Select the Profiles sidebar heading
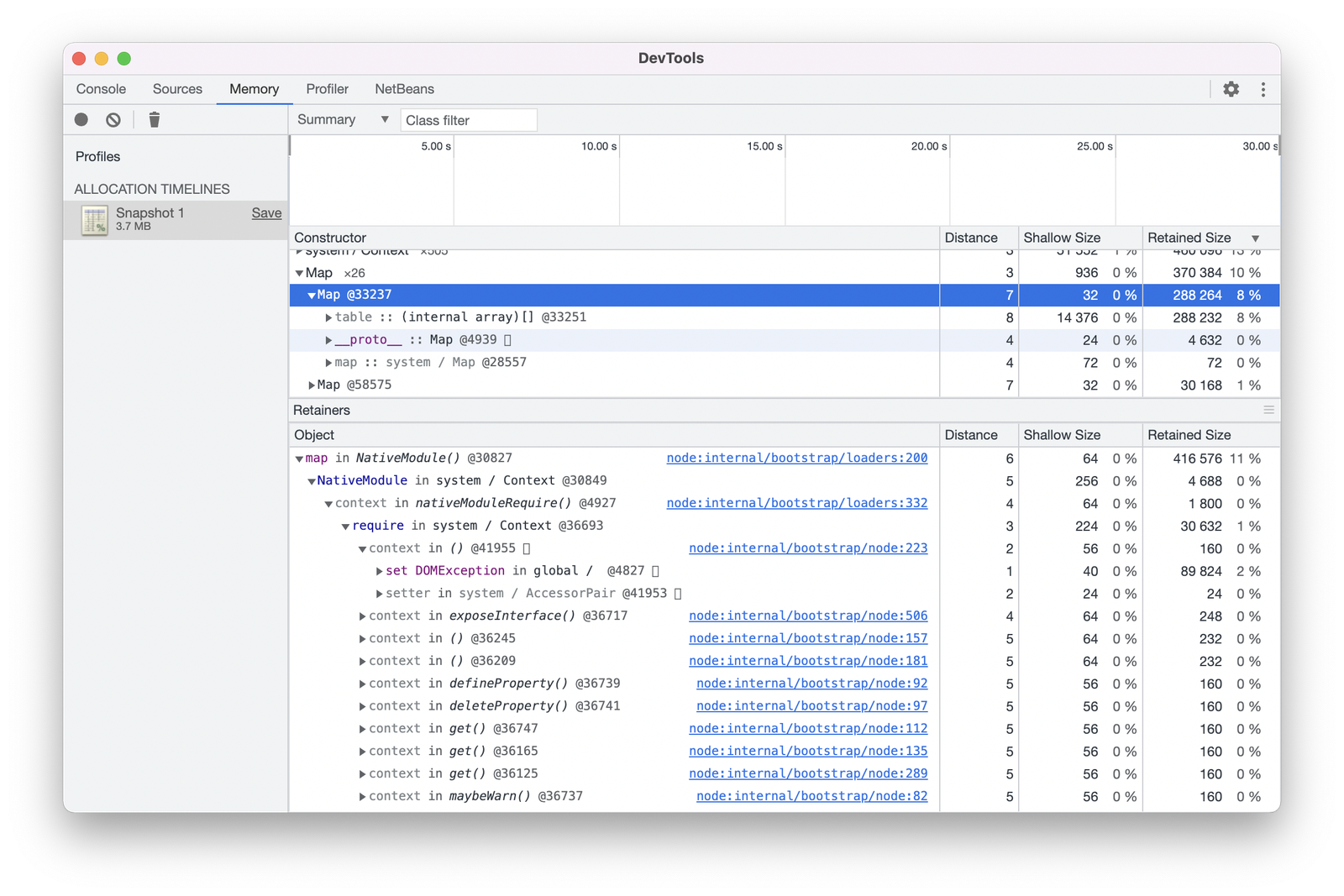1344x896 pixels. [x=97, y=157]
